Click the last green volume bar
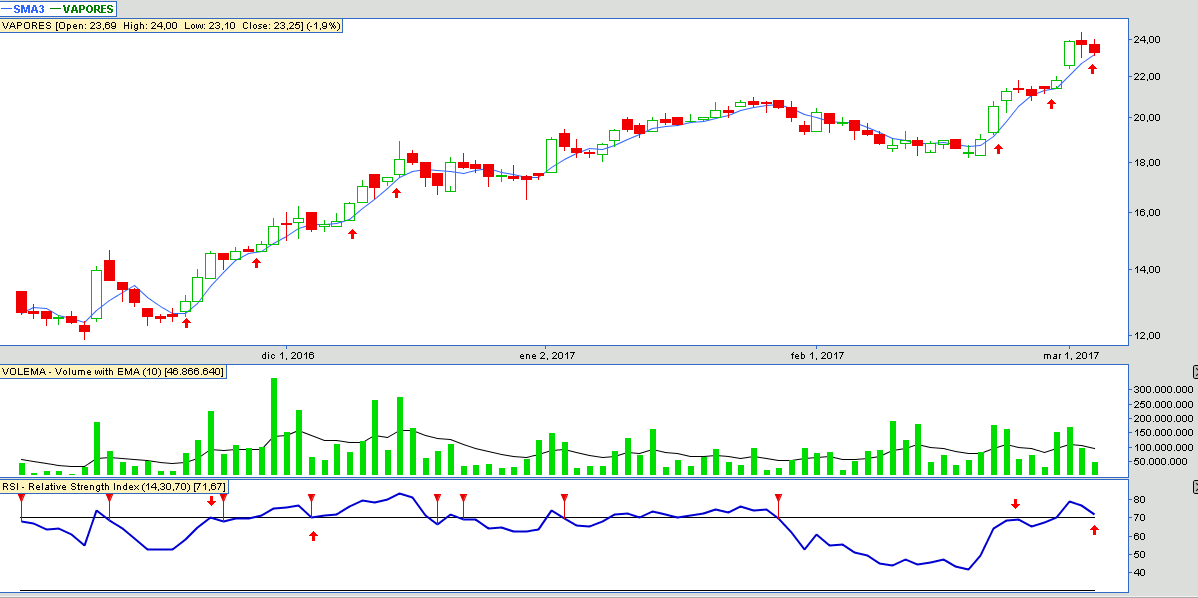 [x=1095, y=468]
